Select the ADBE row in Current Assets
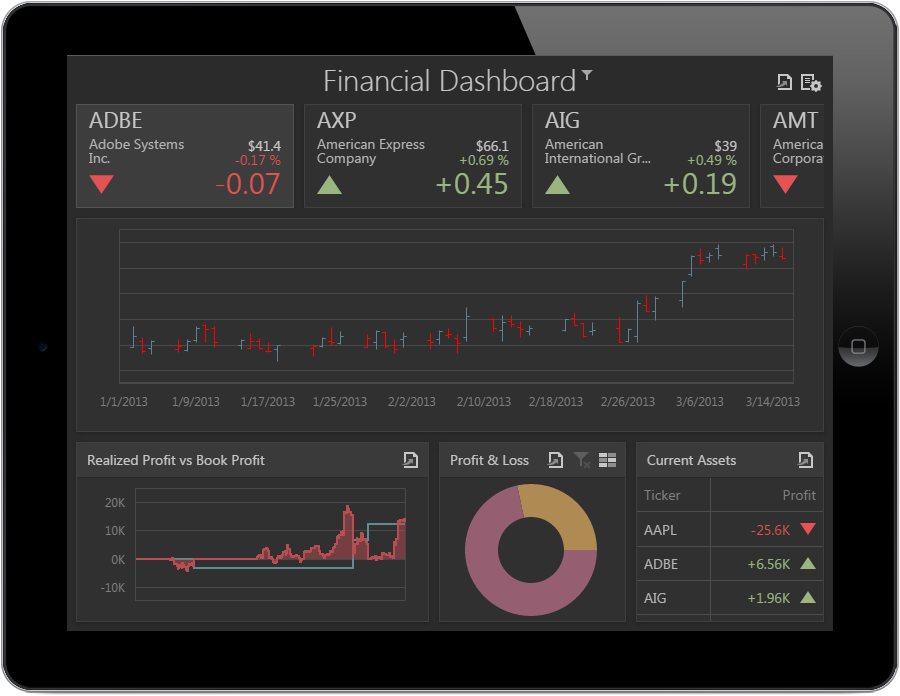900x696 pixels. click(730, 563)
